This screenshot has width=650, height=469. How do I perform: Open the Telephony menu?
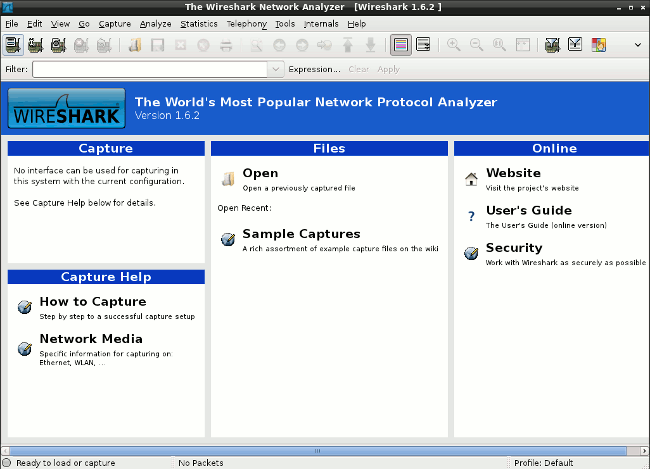[247, 24]
